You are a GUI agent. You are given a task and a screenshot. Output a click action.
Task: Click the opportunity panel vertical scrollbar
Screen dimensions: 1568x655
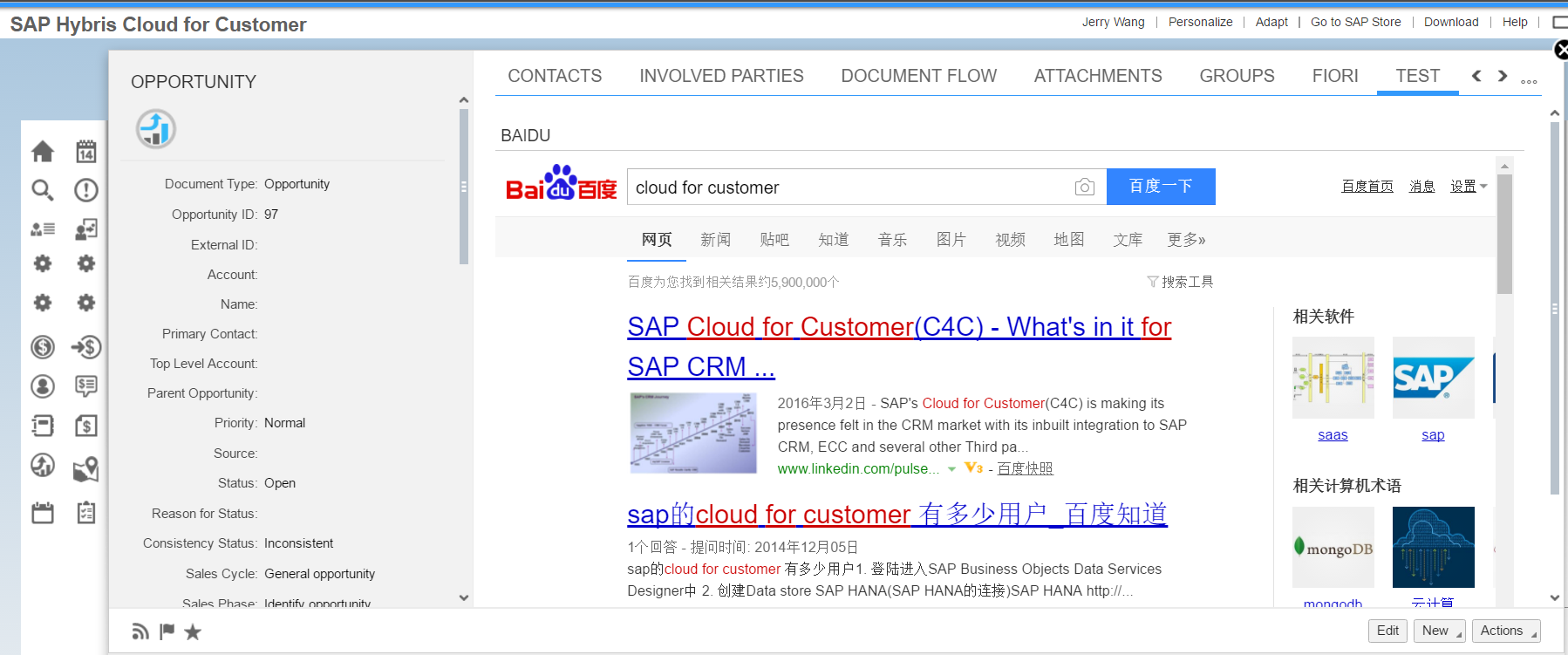click(x=464, y=187)
